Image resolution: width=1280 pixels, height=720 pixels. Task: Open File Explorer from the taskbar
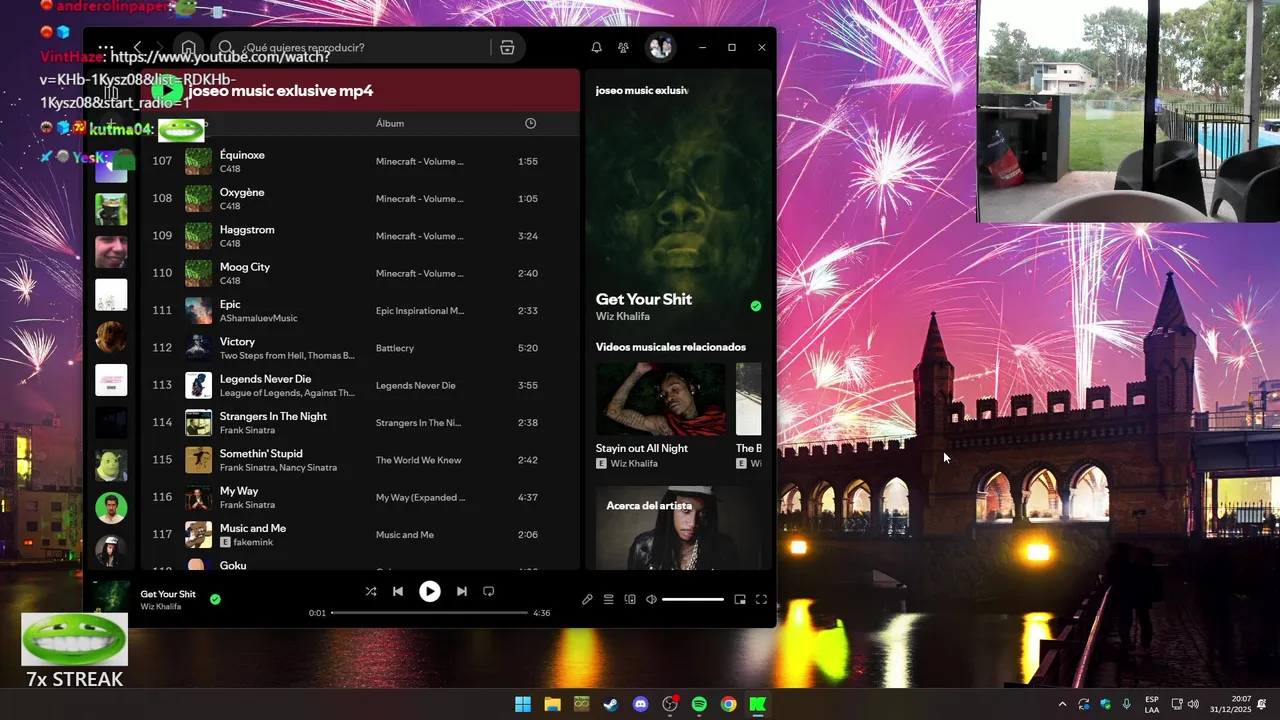click(x=552, y=704)
